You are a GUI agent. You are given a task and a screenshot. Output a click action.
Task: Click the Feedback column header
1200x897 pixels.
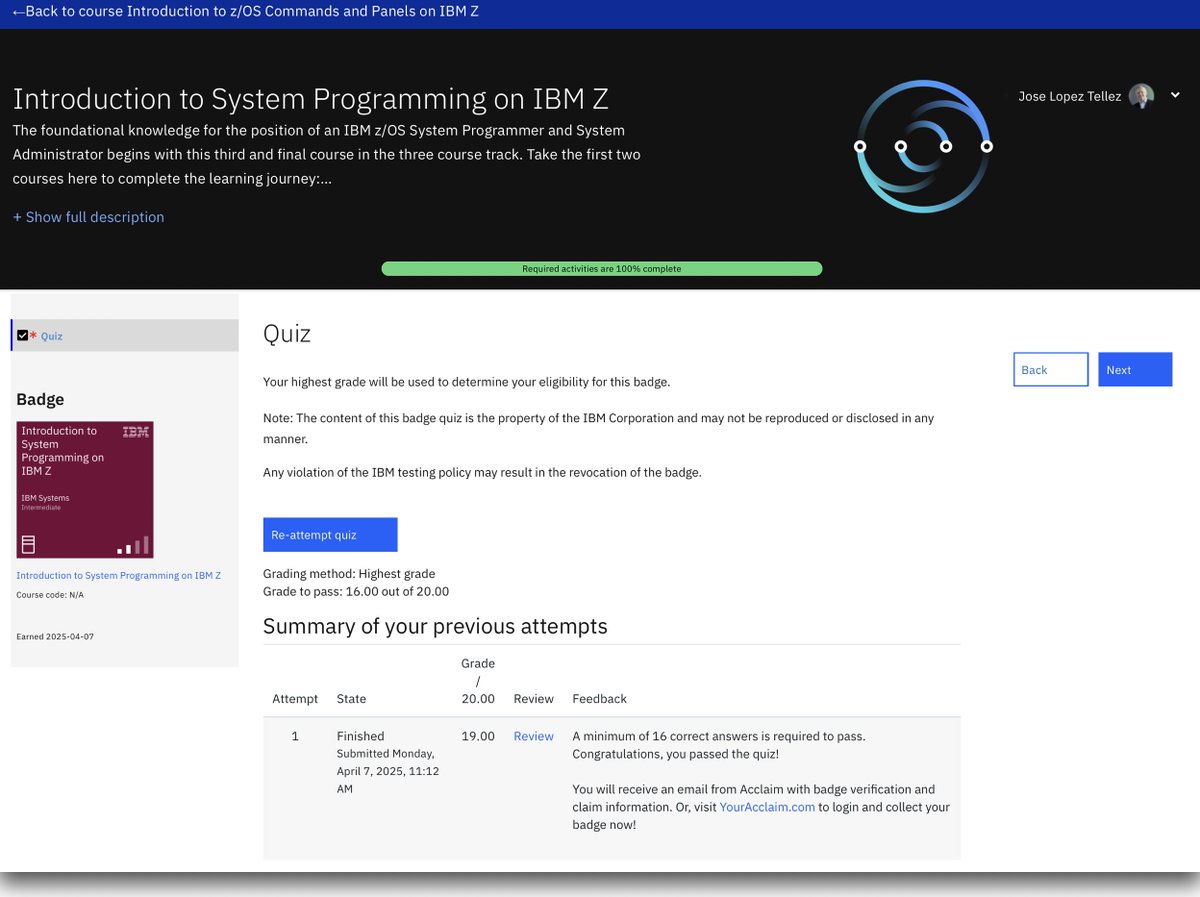coord(599,699)
